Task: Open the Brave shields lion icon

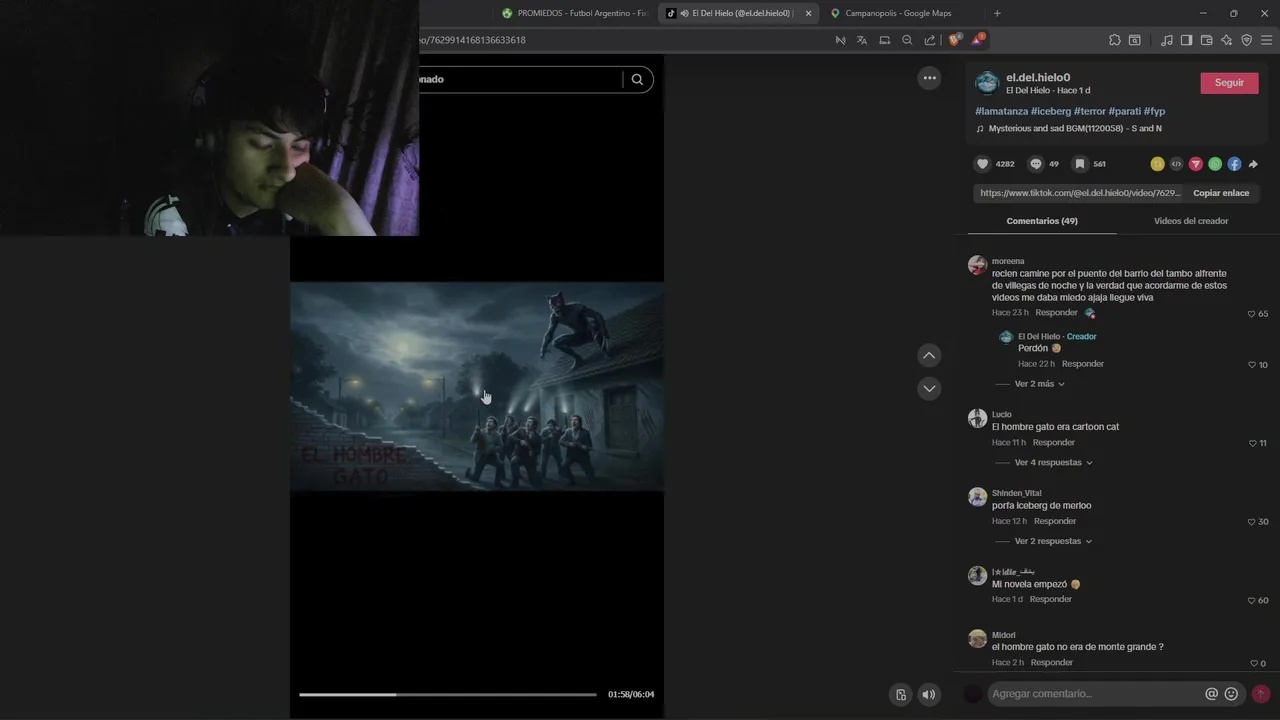Action: (x=955, y=40)
